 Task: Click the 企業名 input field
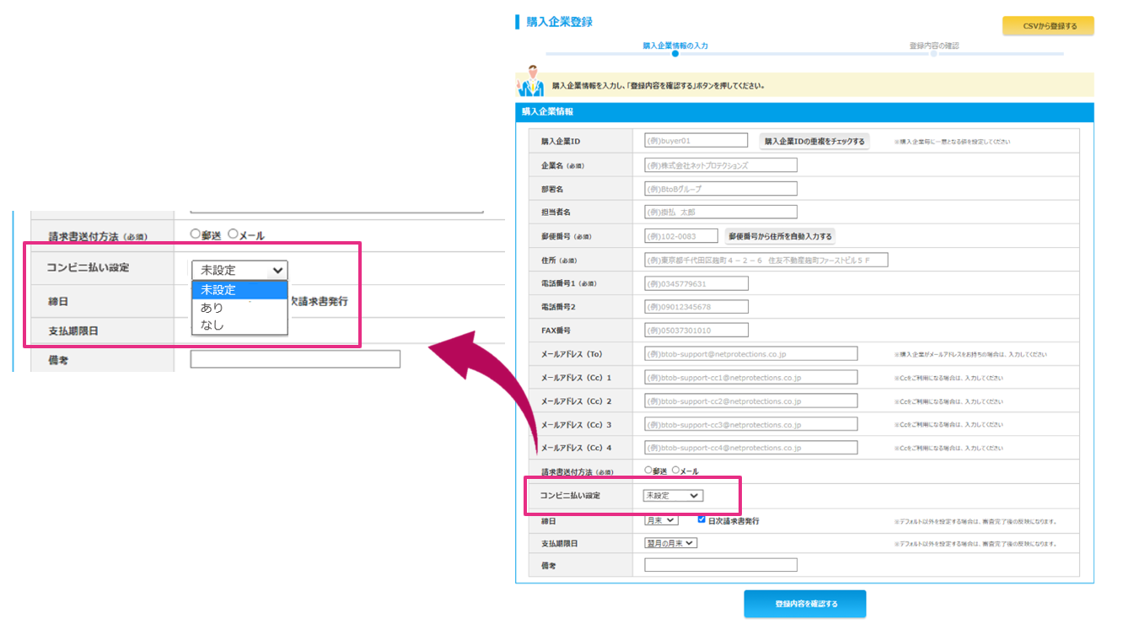(x=720, y=165)
